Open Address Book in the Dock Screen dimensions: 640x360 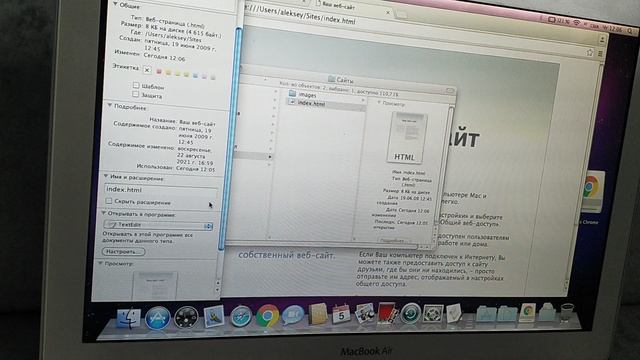tap(318, 314)
